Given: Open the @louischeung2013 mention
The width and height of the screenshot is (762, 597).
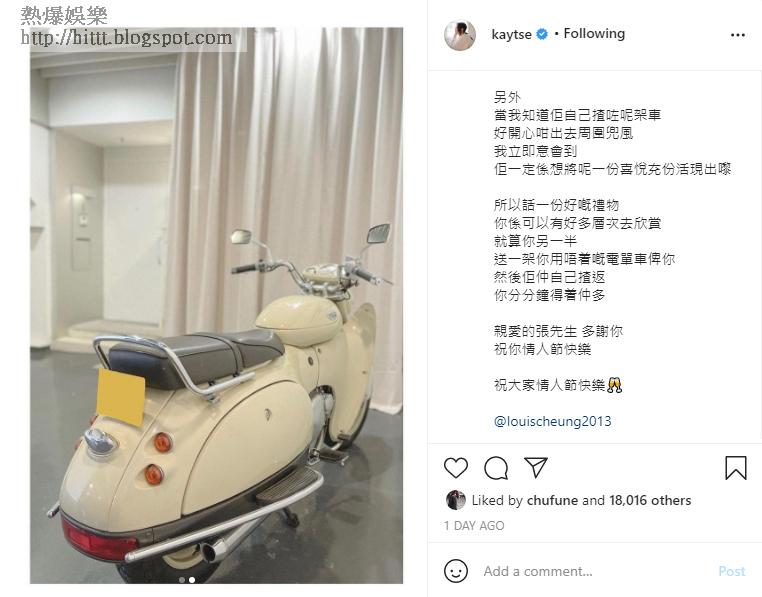Looking at the screenshot, I should coord(552,421).
